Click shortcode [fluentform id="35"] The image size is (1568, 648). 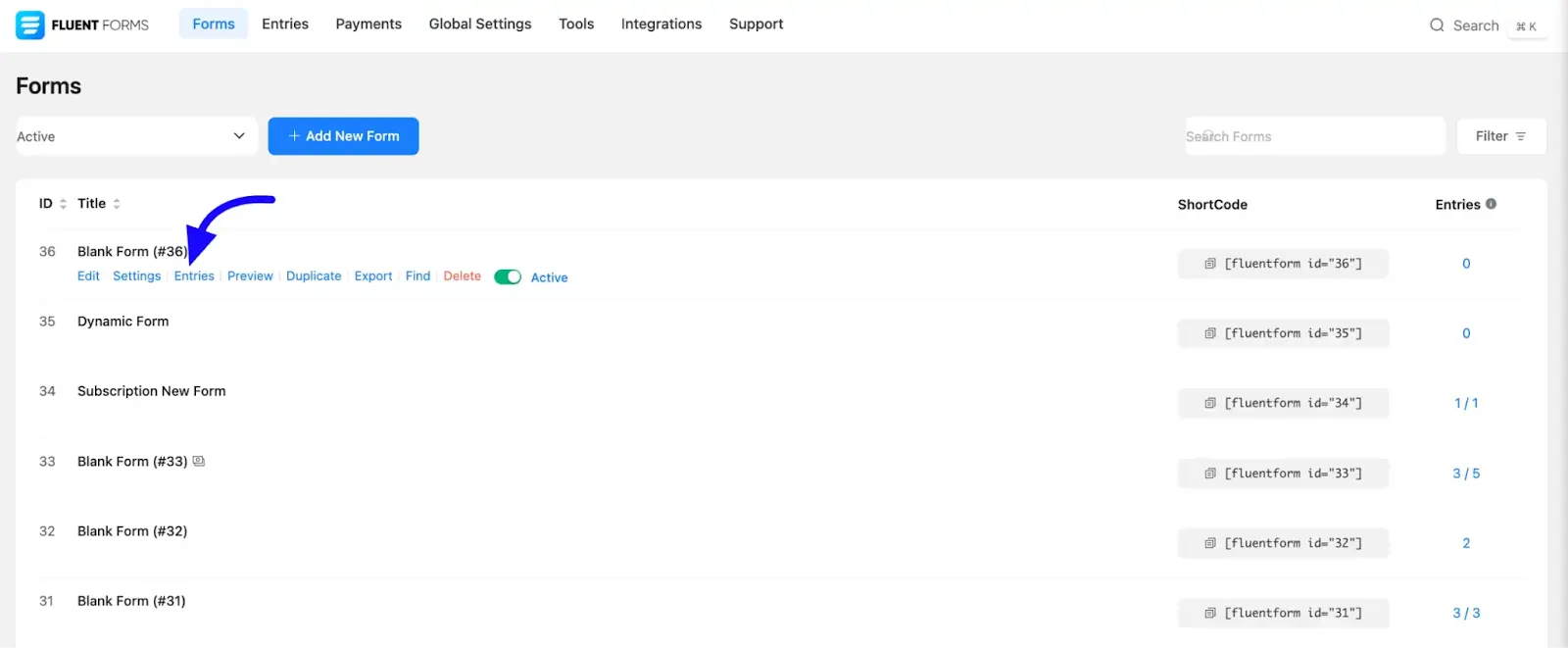click(1283, 333)
